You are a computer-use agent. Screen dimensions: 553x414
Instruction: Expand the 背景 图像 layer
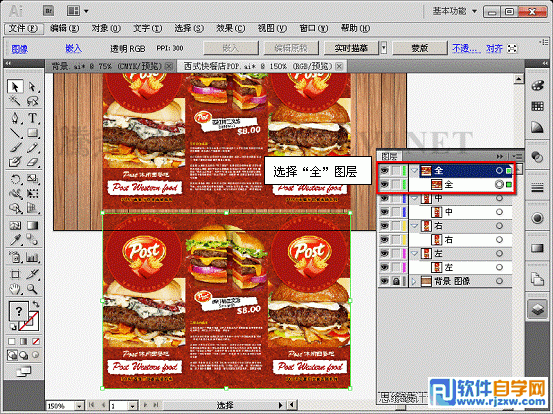(414, 281)
